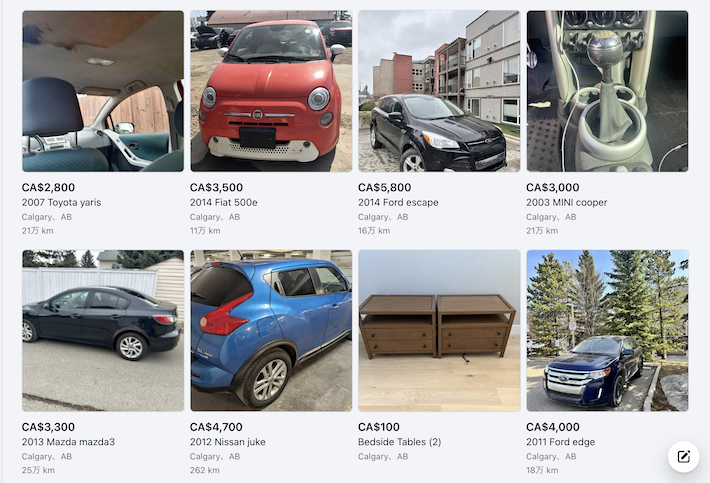The image size is (710, 483).
Task: Open the 2007 Toyota yaris listing photo
Action: click(103, 91)
